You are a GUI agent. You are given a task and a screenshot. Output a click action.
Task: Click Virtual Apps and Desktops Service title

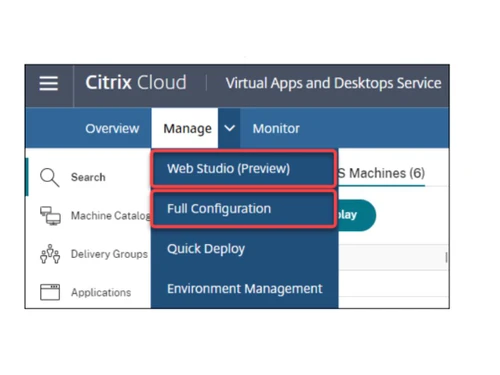pos(333,83)
